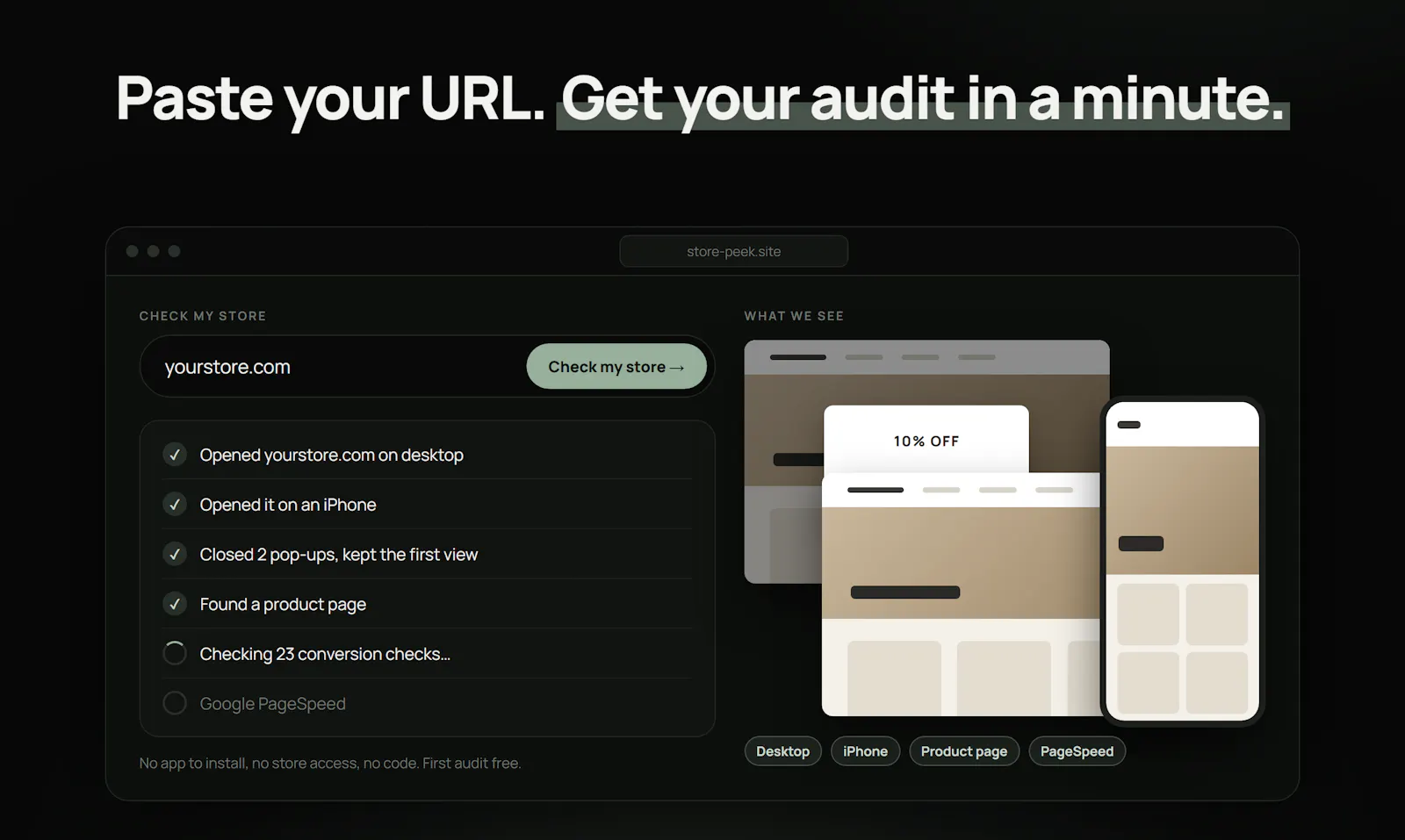1405x840 pixels.
Task: Click checkmark beside Opened yourstore.com on desktop
Action: 175,455
